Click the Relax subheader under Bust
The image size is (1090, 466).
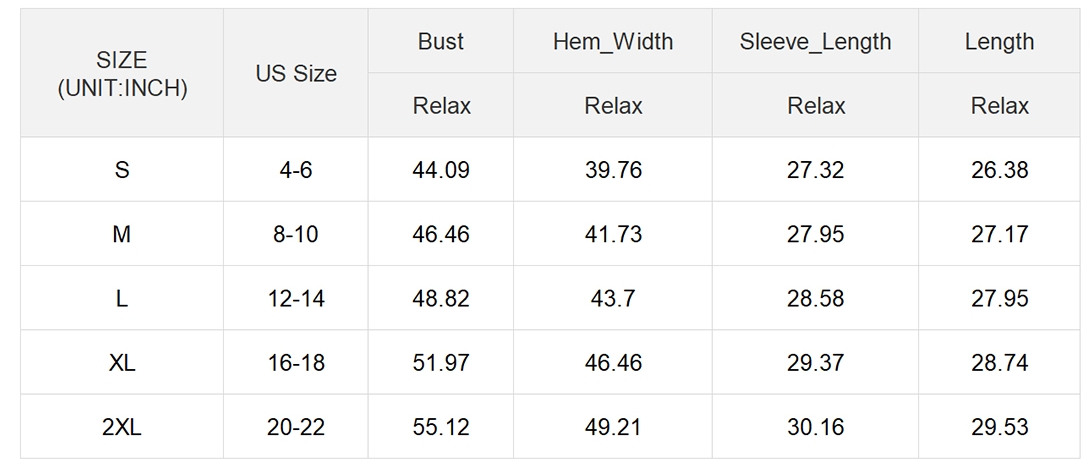point(441,105)
